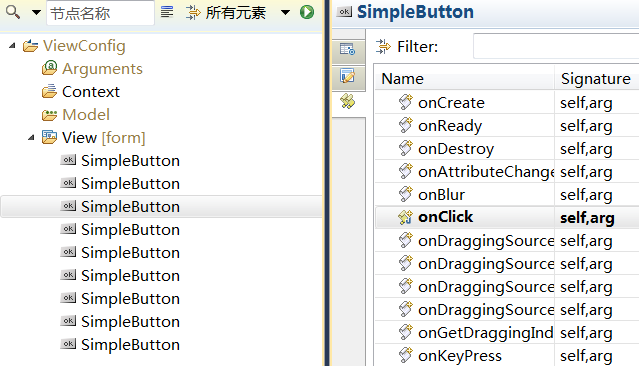The width and height of the screenshot is (639, 366).
Task: Click the text-lines icon after 节点名称 field
Action: pos(167,12)
